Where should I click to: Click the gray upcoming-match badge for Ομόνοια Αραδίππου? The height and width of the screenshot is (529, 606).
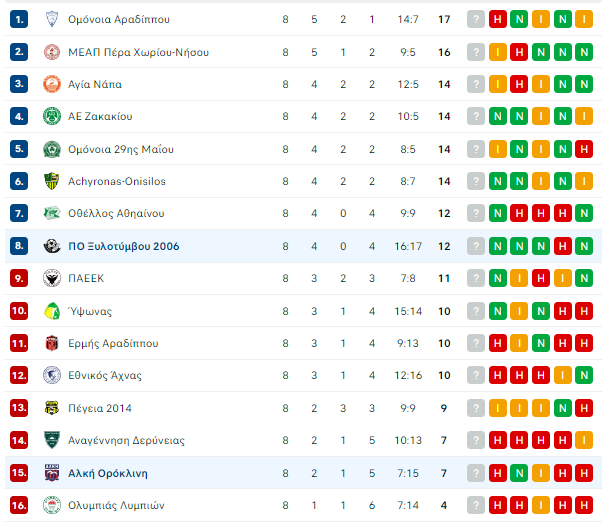coord(475,19)
